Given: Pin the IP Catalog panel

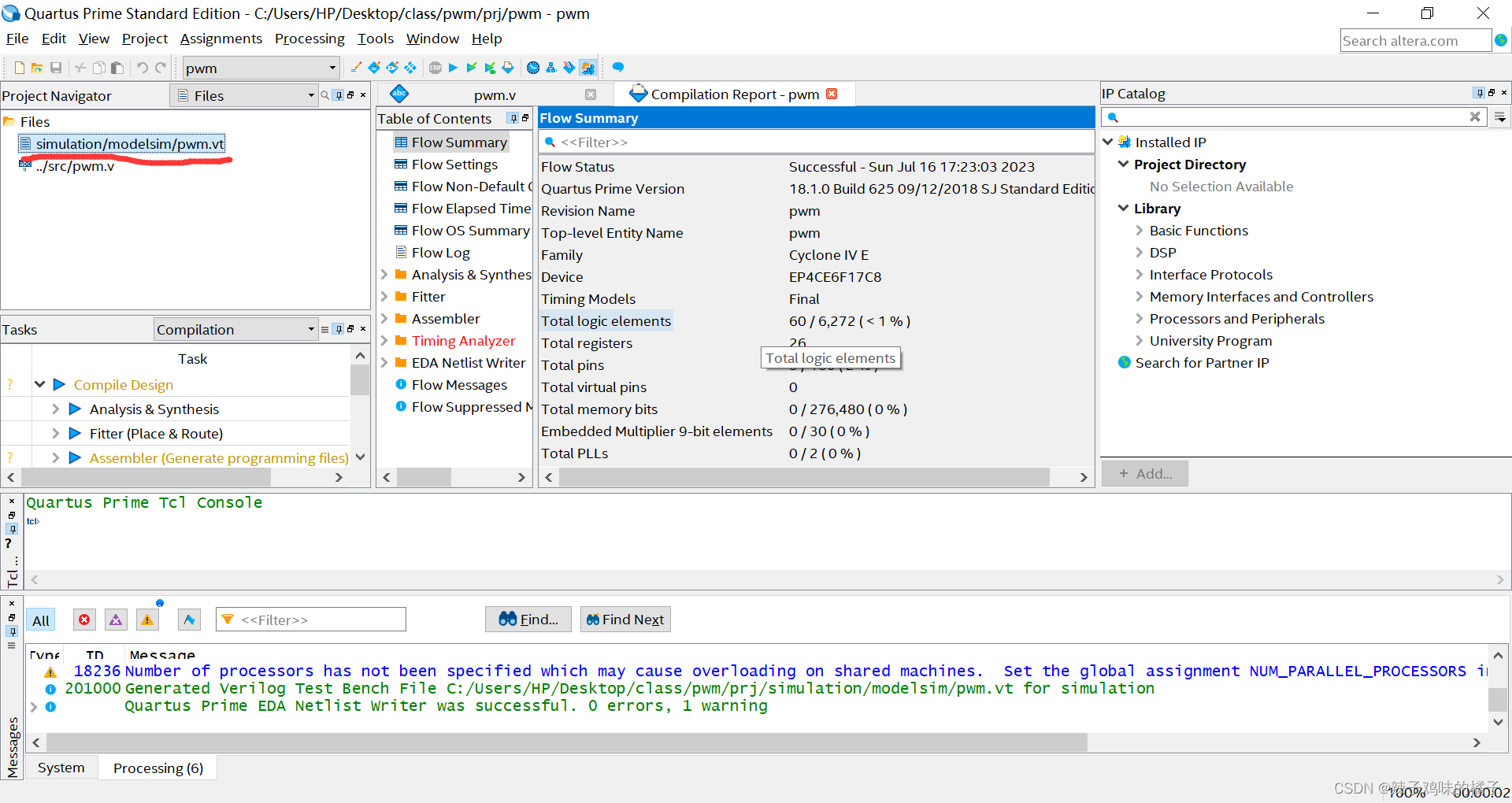Looking at the screenshot, I should [x=1479, y=93].
